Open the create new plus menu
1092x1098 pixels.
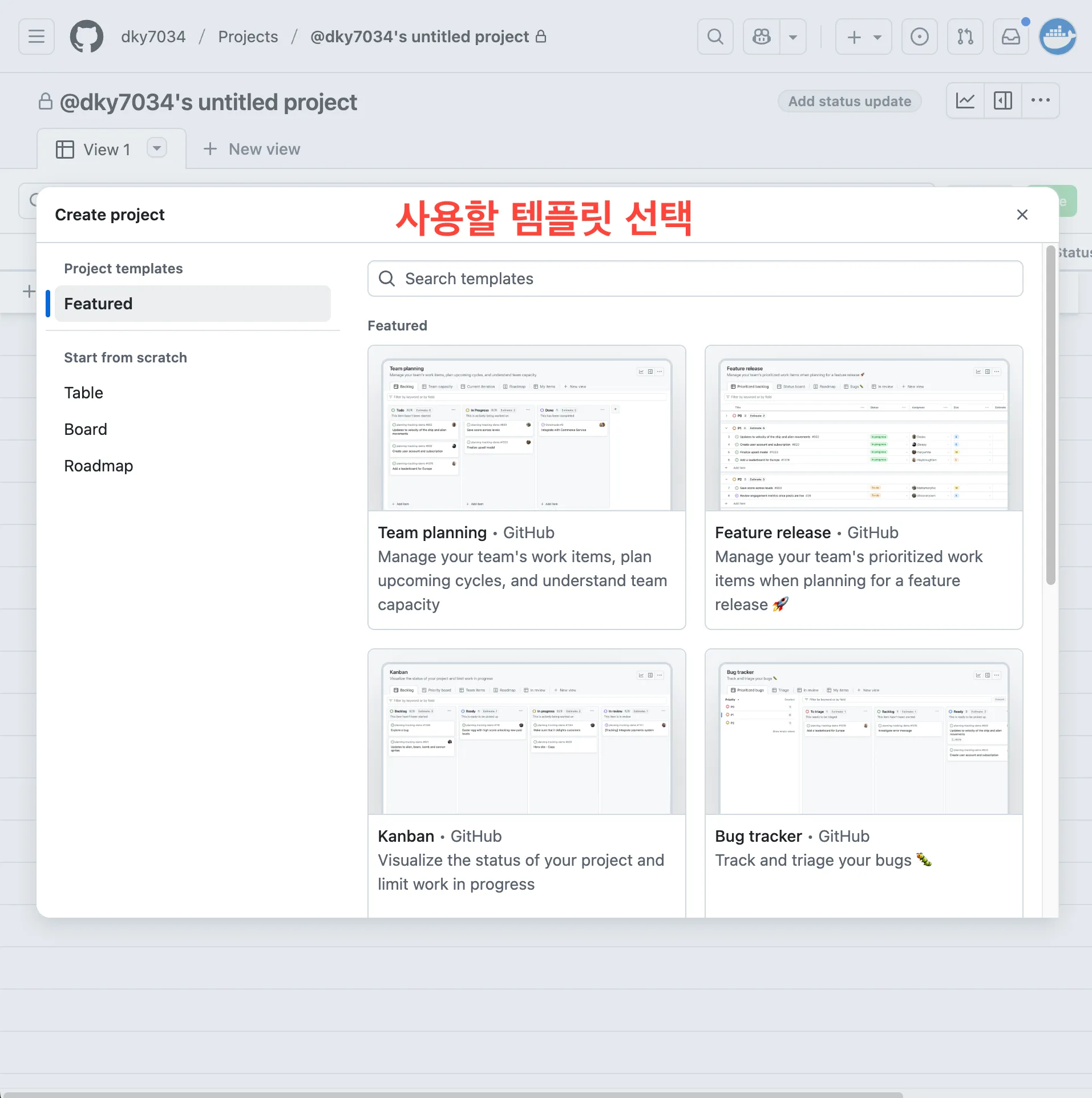click(864, 37)
